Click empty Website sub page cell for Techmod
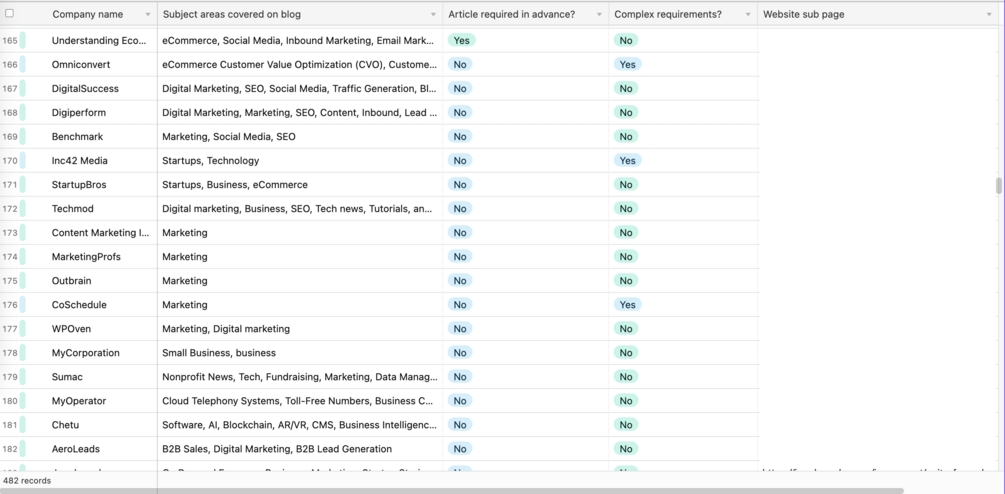Image resolution: width=1005 pixels, height=494 pixels. (879, 208)
